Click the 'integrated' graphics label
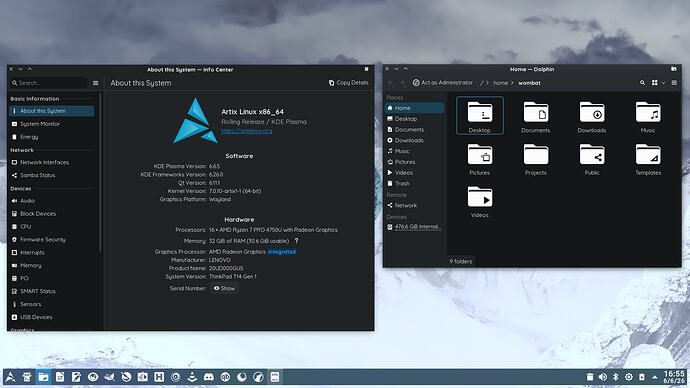This screenshot has width=690, height=388. [x=282, y=252]
